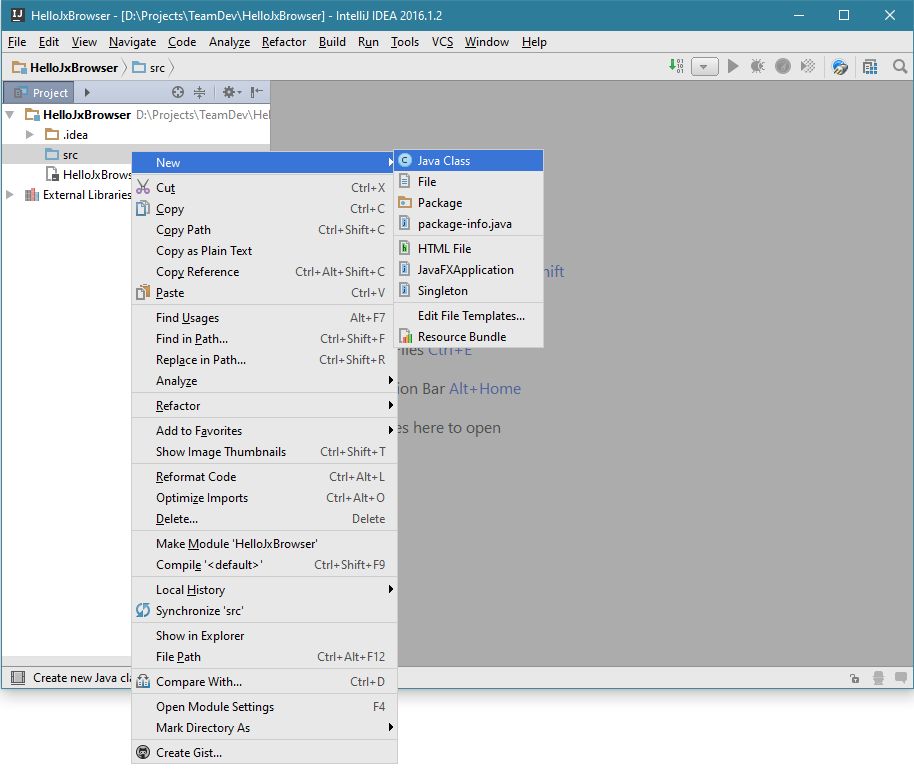Click the Hide Project panel icon
Viewport: 914px width, 773px height.
(x=256, y=92)
